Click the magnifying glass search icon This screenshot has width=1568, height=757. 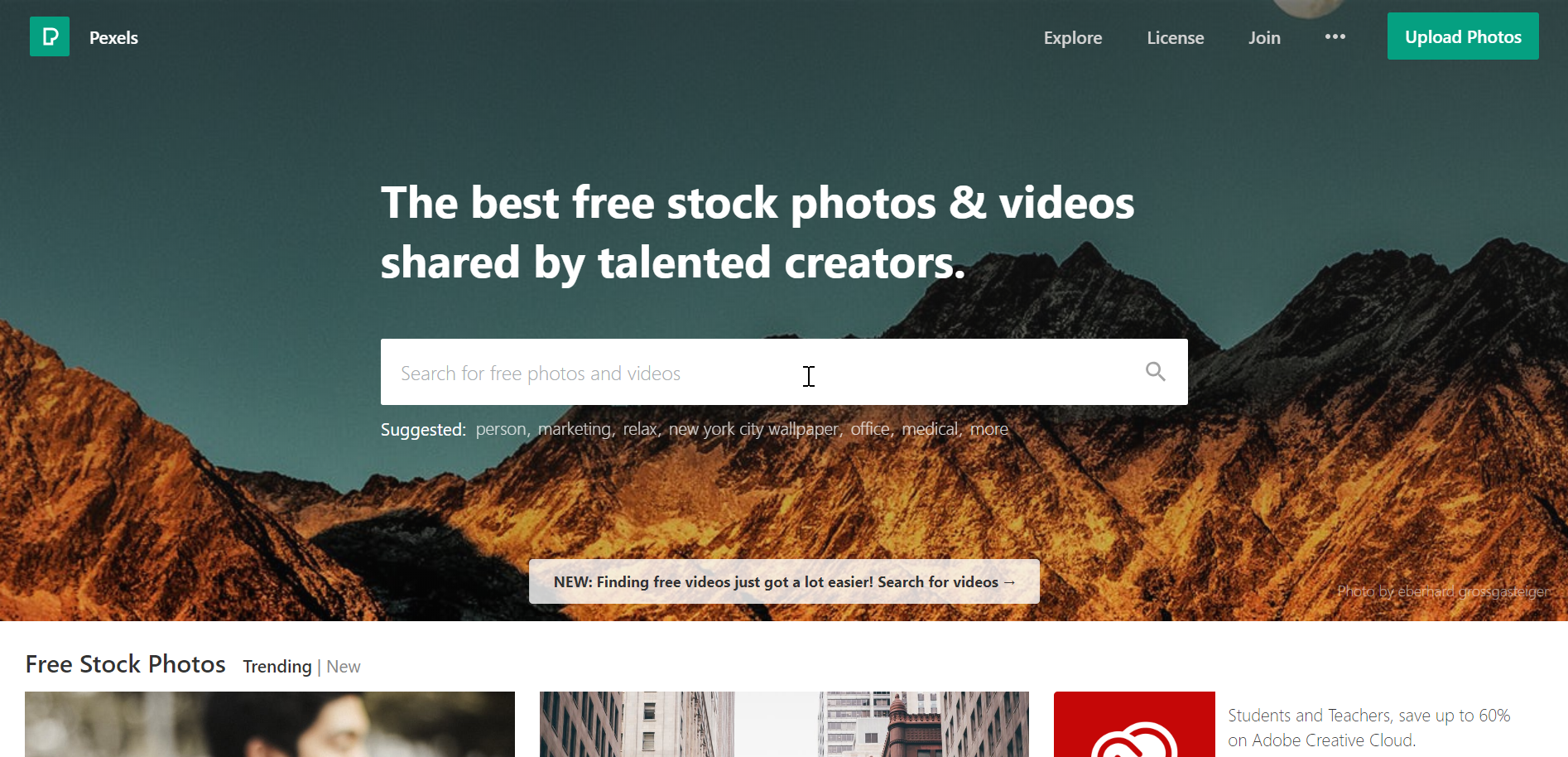click(1156, 372)
